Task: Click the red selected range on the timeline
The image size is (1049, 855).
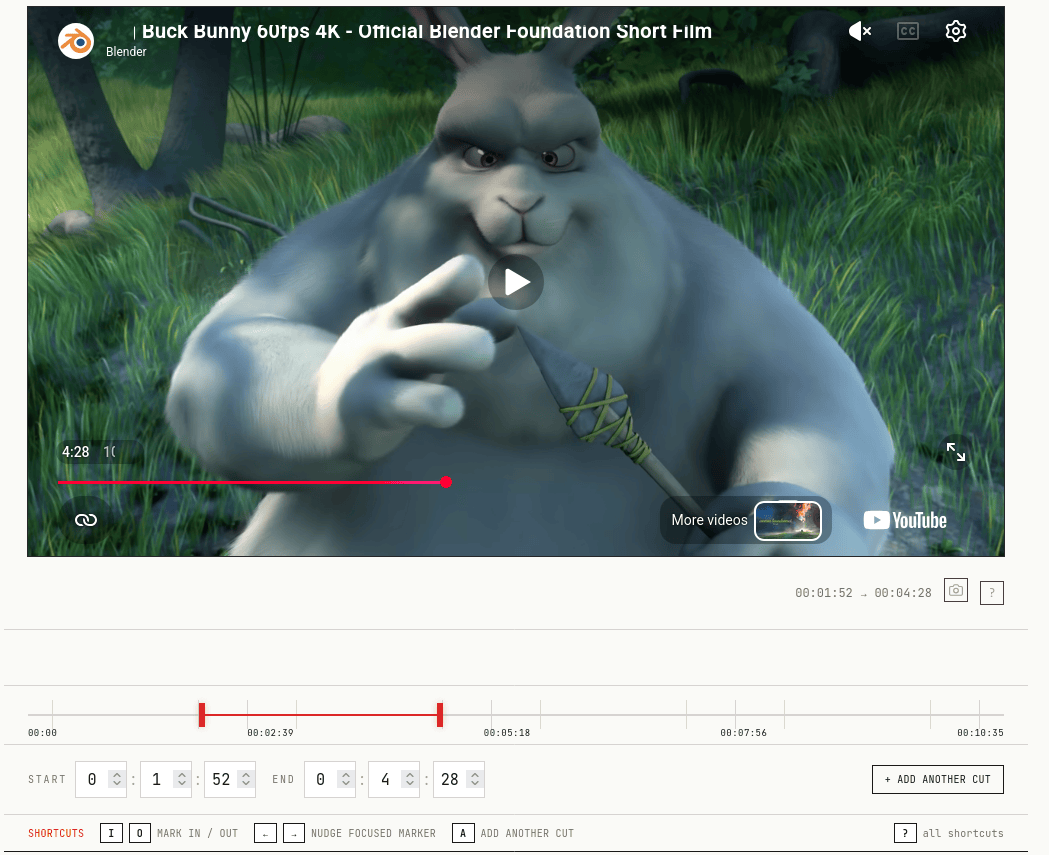Action: [320, 715]
